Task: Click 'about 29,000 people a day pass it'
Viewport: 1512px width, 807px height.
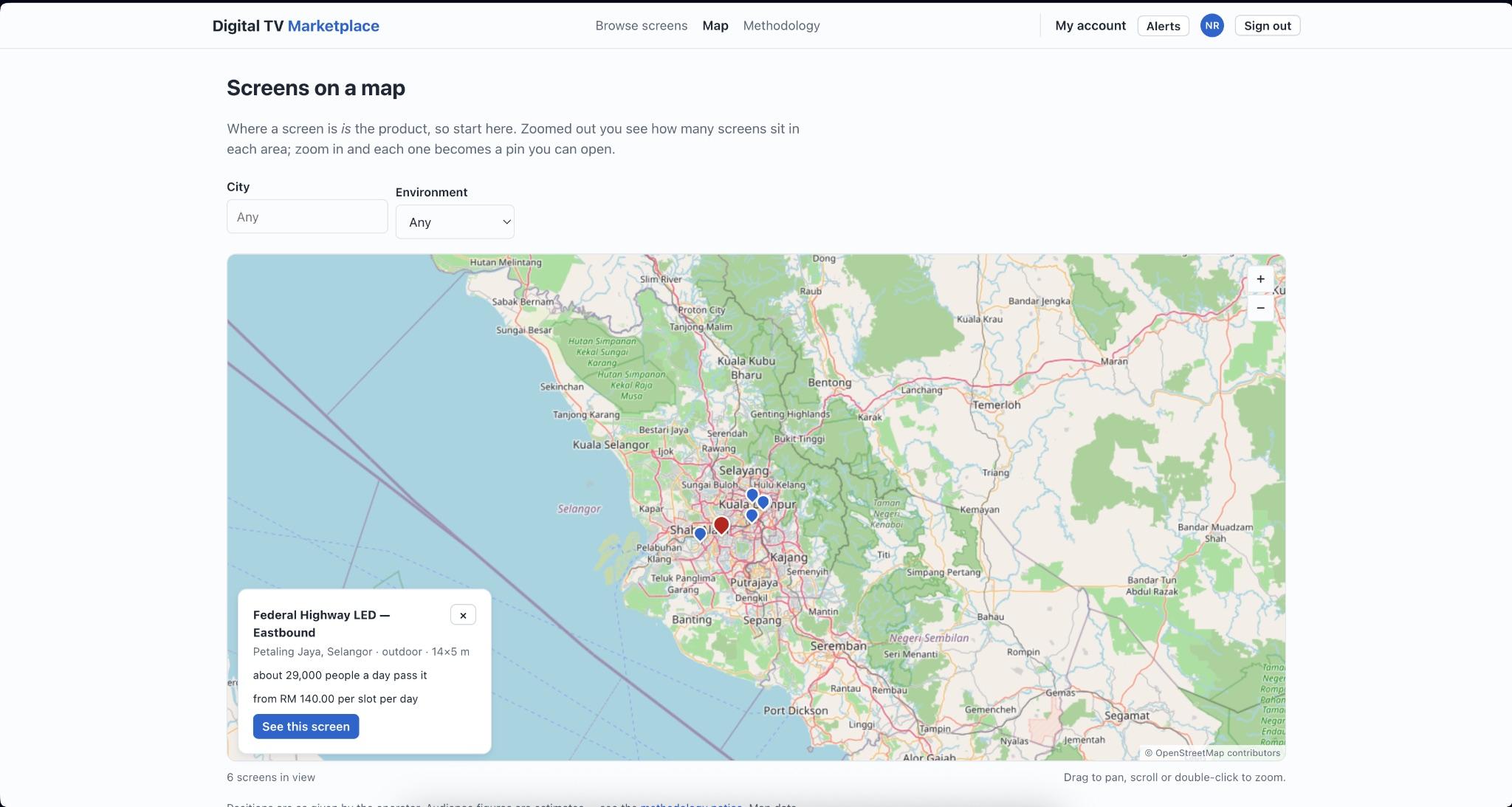Action: 340,675
